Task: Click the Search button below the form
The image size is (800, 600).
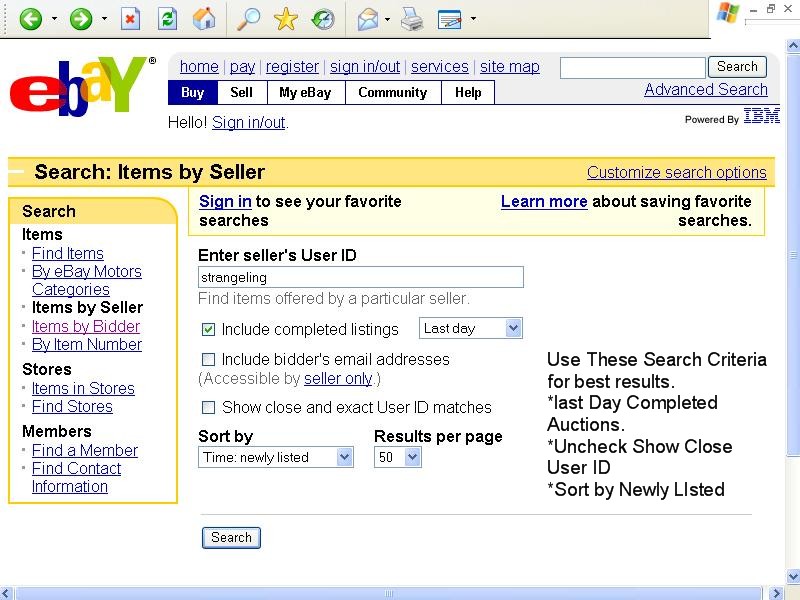Action: (231, 538)
